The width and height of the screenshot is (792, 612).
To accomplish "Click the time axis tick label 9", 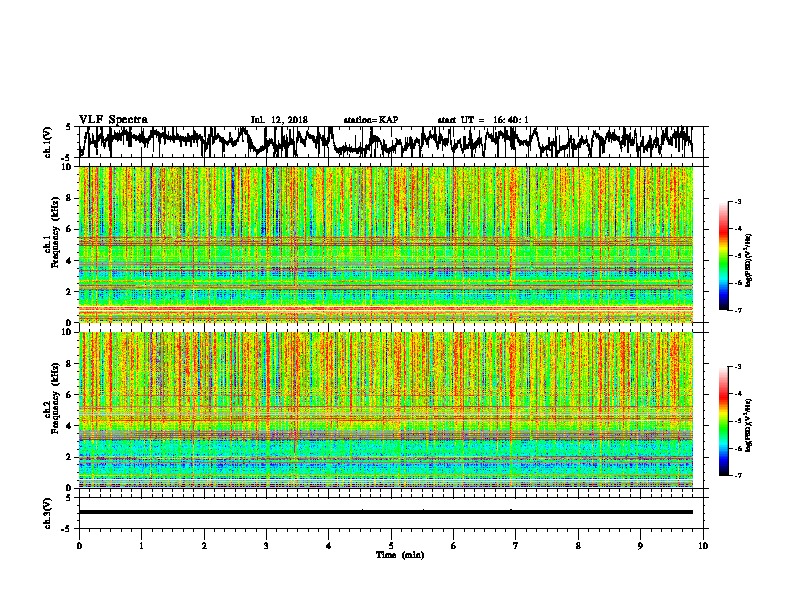I will 640,546.
